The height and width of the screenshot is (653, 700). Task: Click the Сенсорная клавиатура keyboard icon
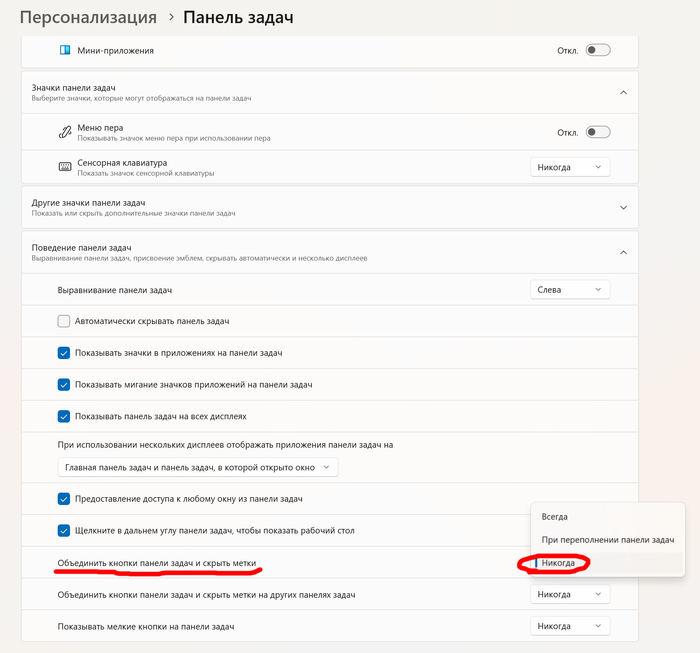[65, 167]
